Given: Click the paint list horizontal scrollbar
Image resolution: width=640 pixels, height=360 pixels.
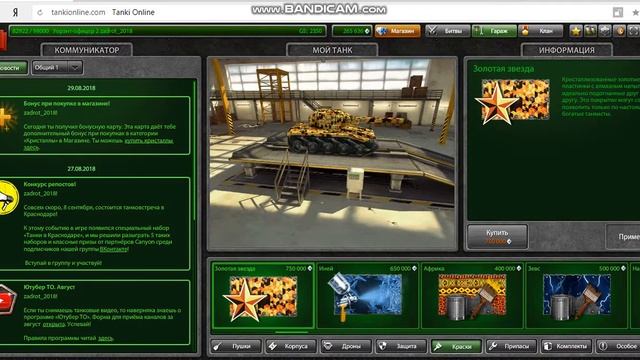Looking at the screenshot, I should point(291,332).
